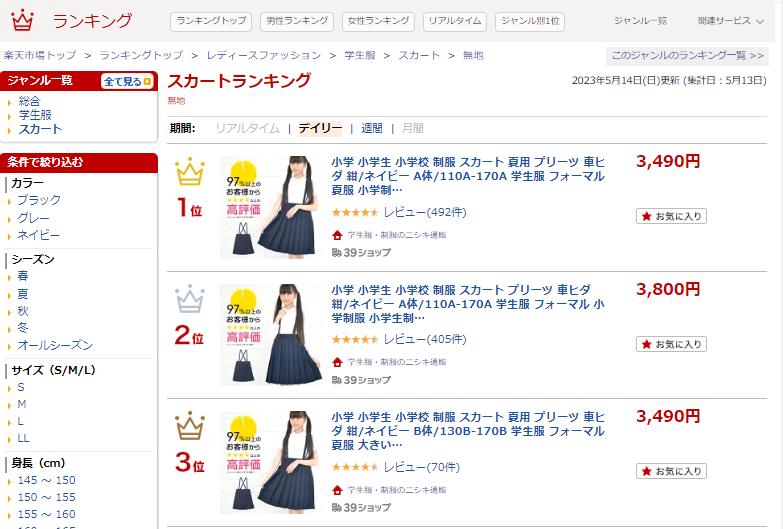Open the ジャンル一覧 menu in header
The image size is (783, 529).
point(640,21)
